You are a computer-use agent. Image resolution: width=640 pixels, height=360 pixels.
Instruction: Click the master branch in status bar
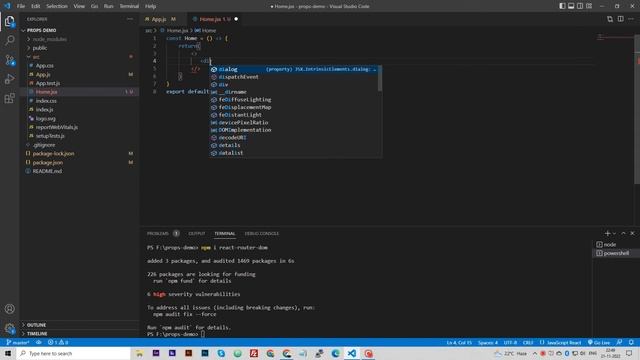18,342
